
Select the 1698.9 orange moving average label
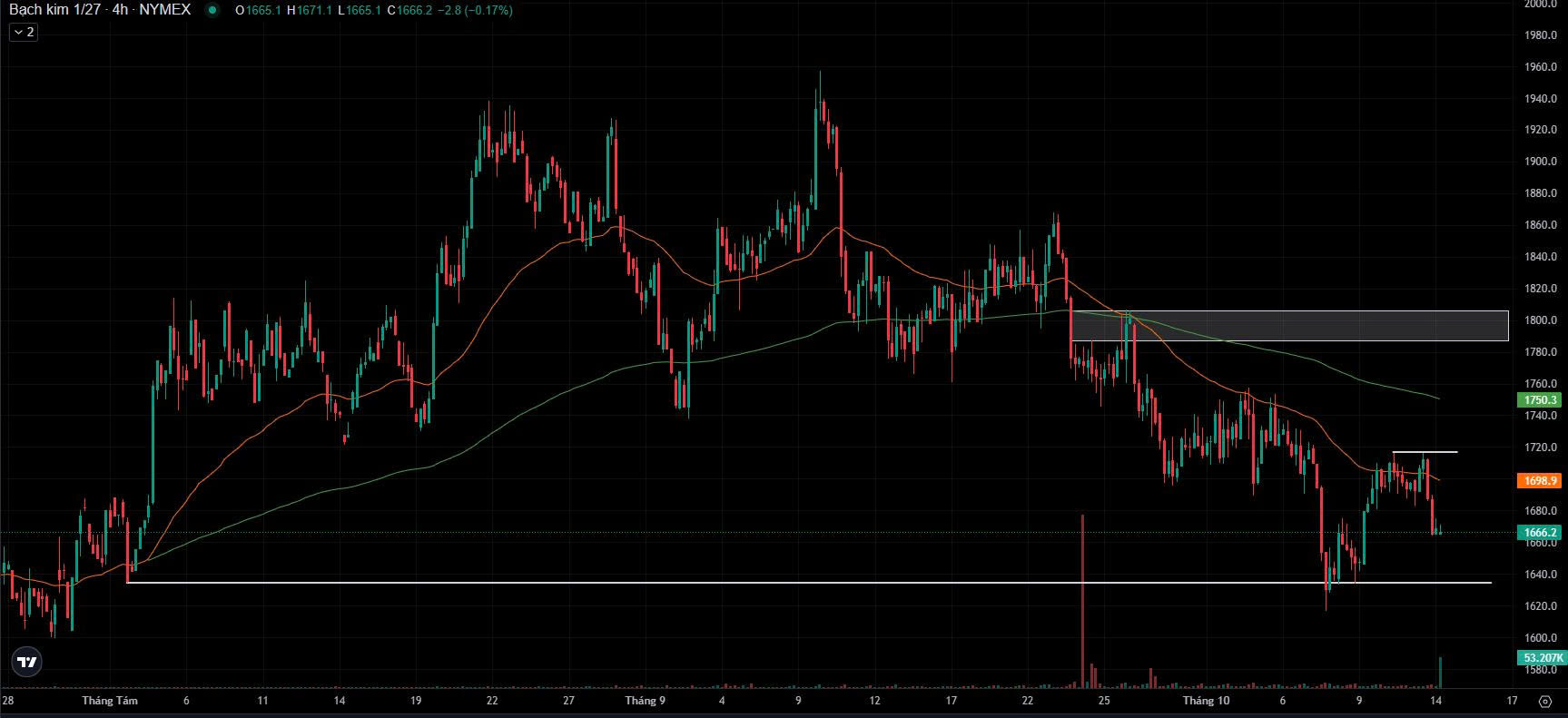pyautogui.click(x=1541, y=480)
